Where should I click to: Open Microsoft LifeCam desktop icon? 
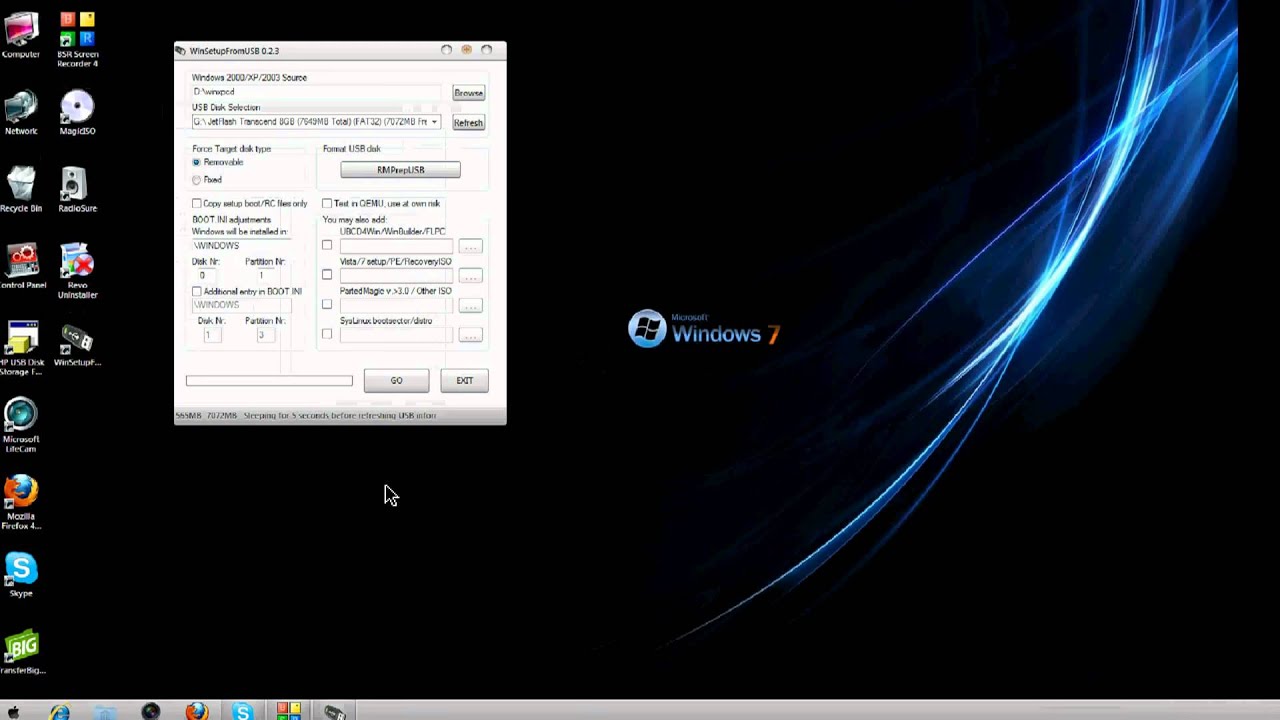(x=21, y=426)
